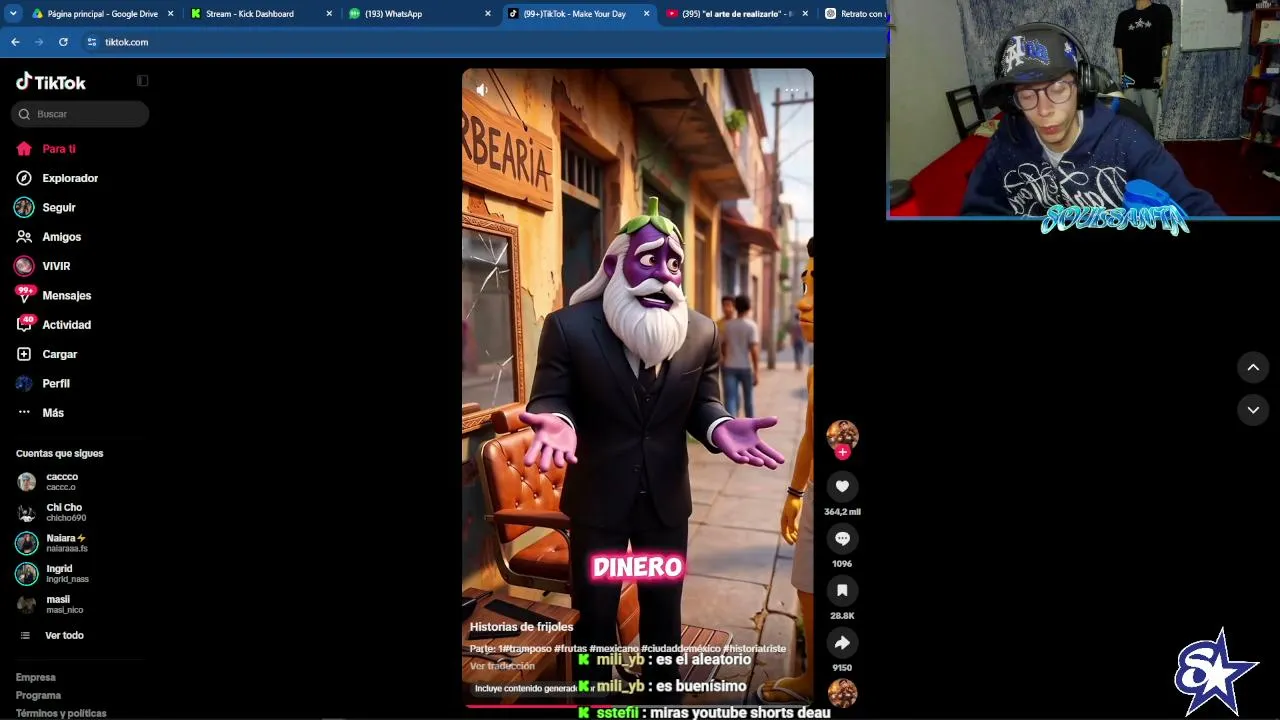1280x720 pixels.
Task: Switch to the Google Drive tab
Action: 103,14
